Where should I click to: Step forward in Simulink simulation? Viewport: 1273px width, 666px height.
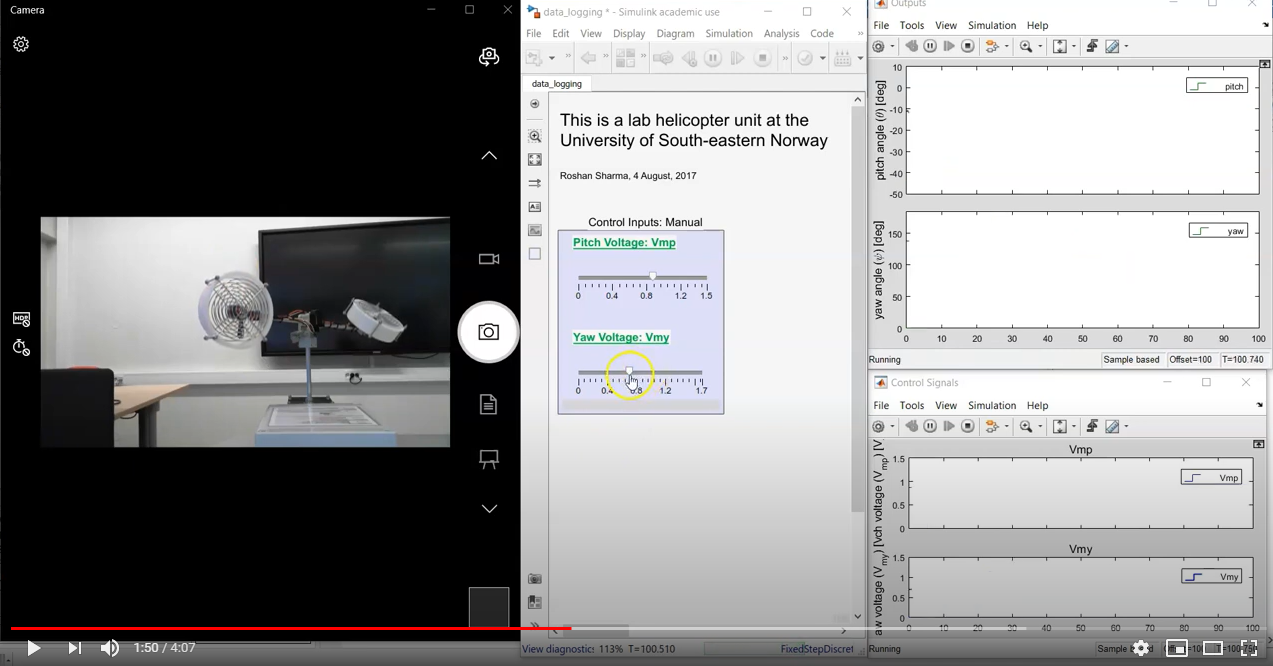737,59
